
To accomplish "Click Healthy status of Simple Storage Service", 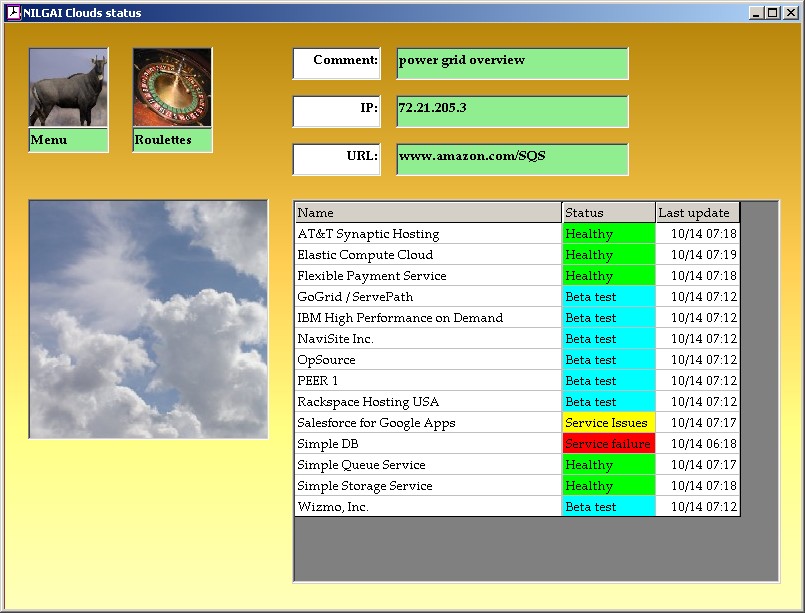I will [x=609, y=486].
